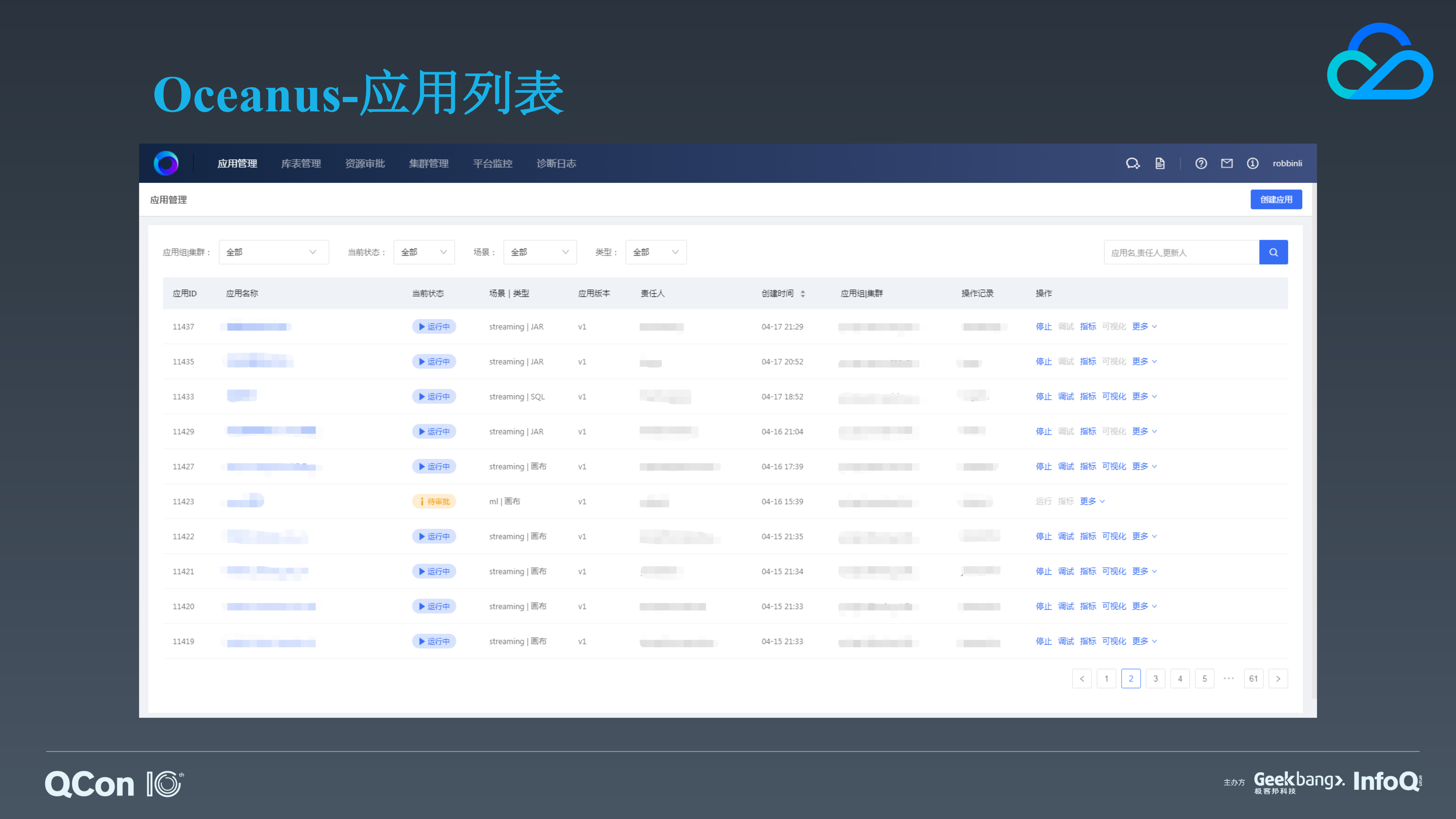The width and height of the screenshot is (1456, 819).
Task: Click app ID 11437
Action: (183, 327)
